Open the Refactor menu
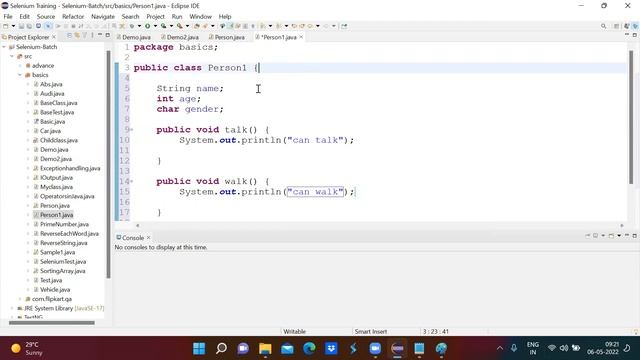The width and height of the screenshot is (640, 360). 73,16
